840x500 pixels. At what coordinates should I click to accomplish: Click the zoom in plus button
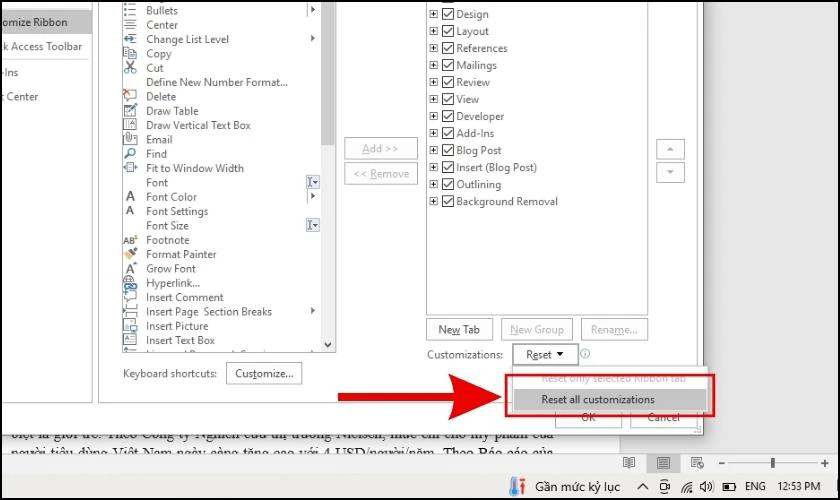824,462
